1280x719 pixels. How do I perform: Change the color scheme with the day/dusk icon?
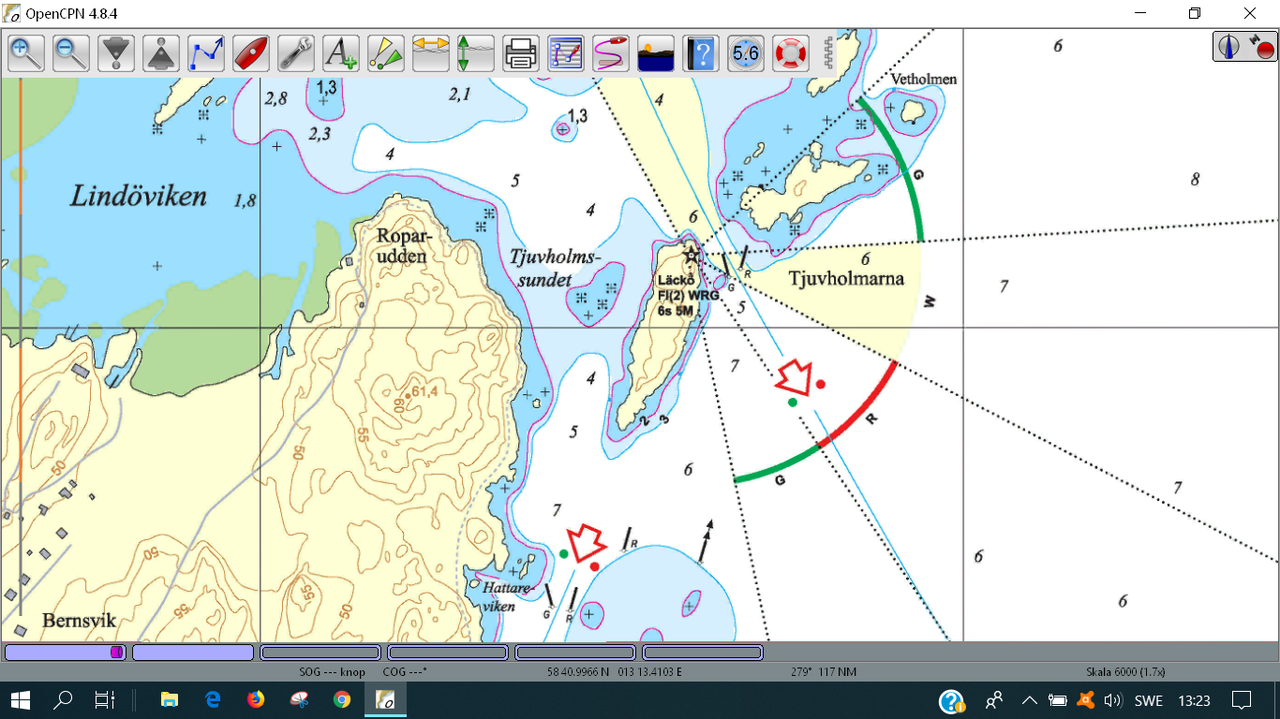point(656,52)
